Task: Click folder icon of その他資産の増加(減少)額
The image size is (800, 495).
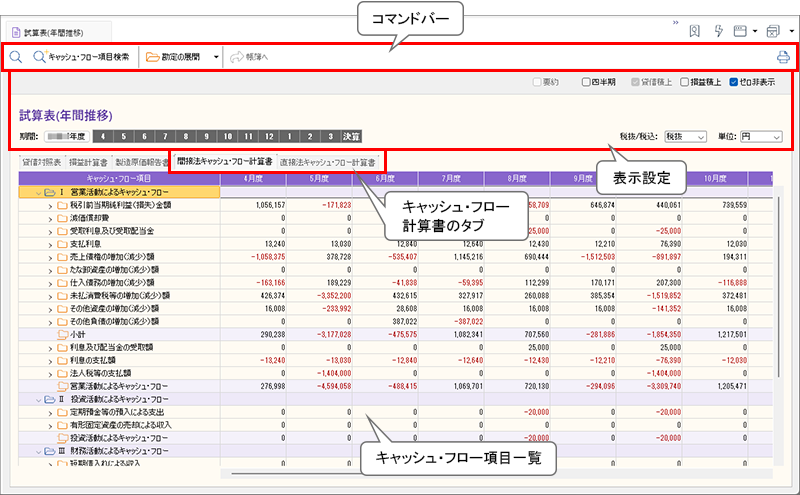Action: point(63,309)
